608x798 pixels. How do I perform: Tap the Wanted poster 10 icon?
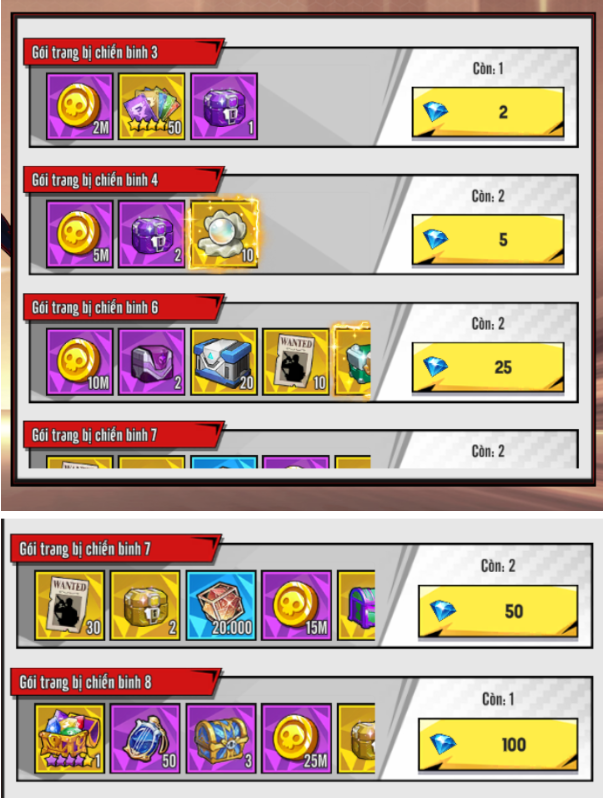pos(296,362)
